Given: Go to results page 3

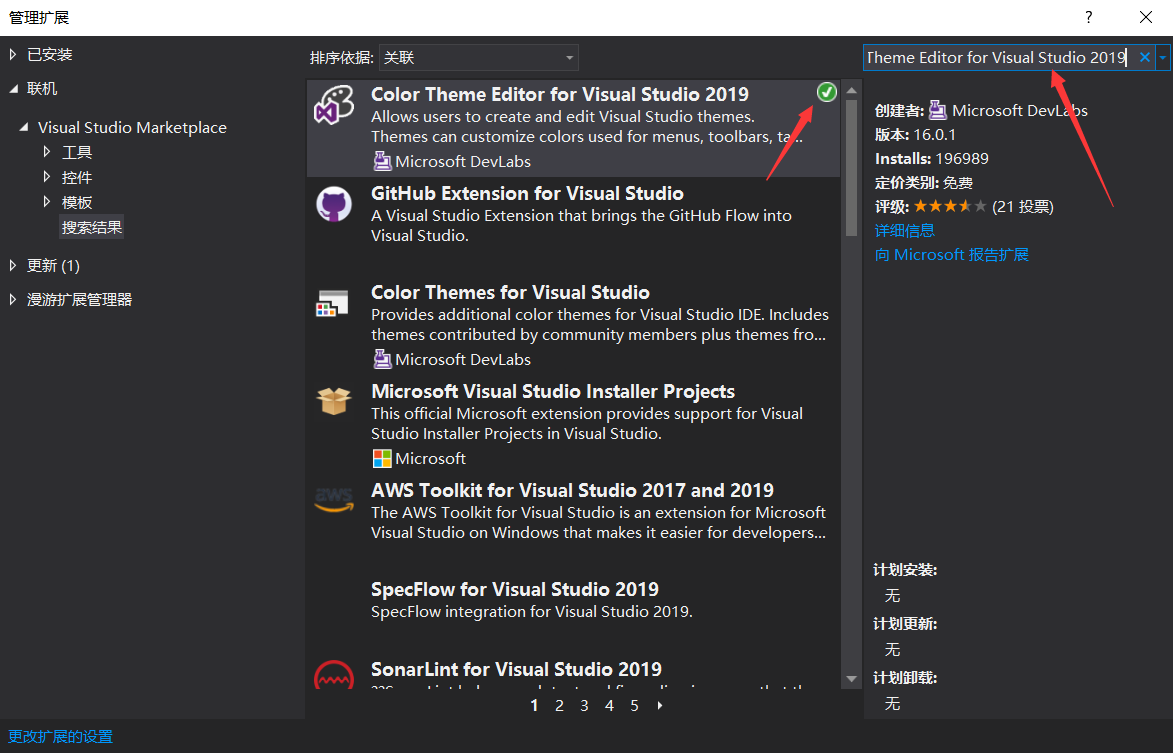Looking at the screenshot, I should coord(584,705).
